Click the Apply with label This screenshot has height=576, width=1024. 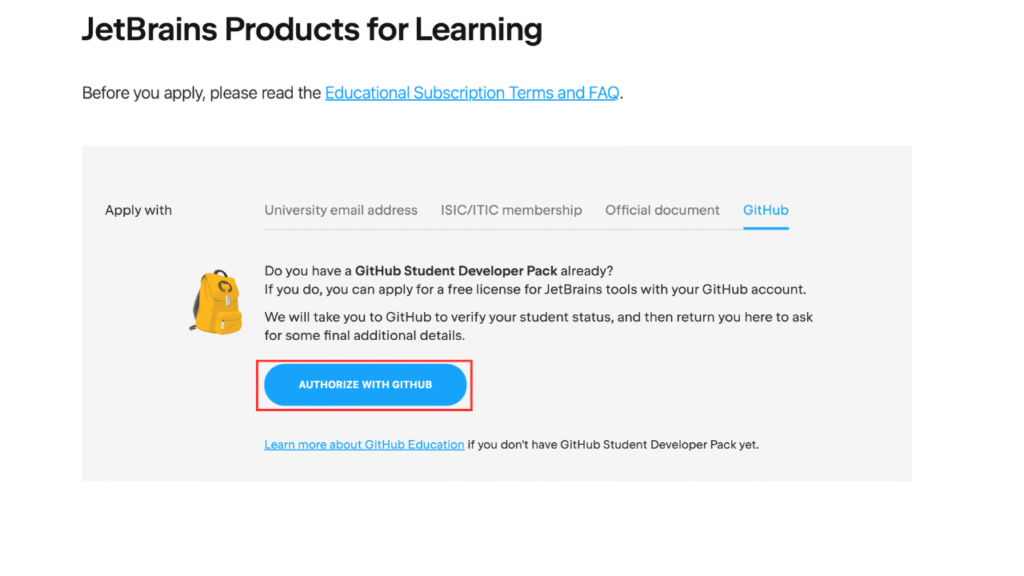[138, 210]
